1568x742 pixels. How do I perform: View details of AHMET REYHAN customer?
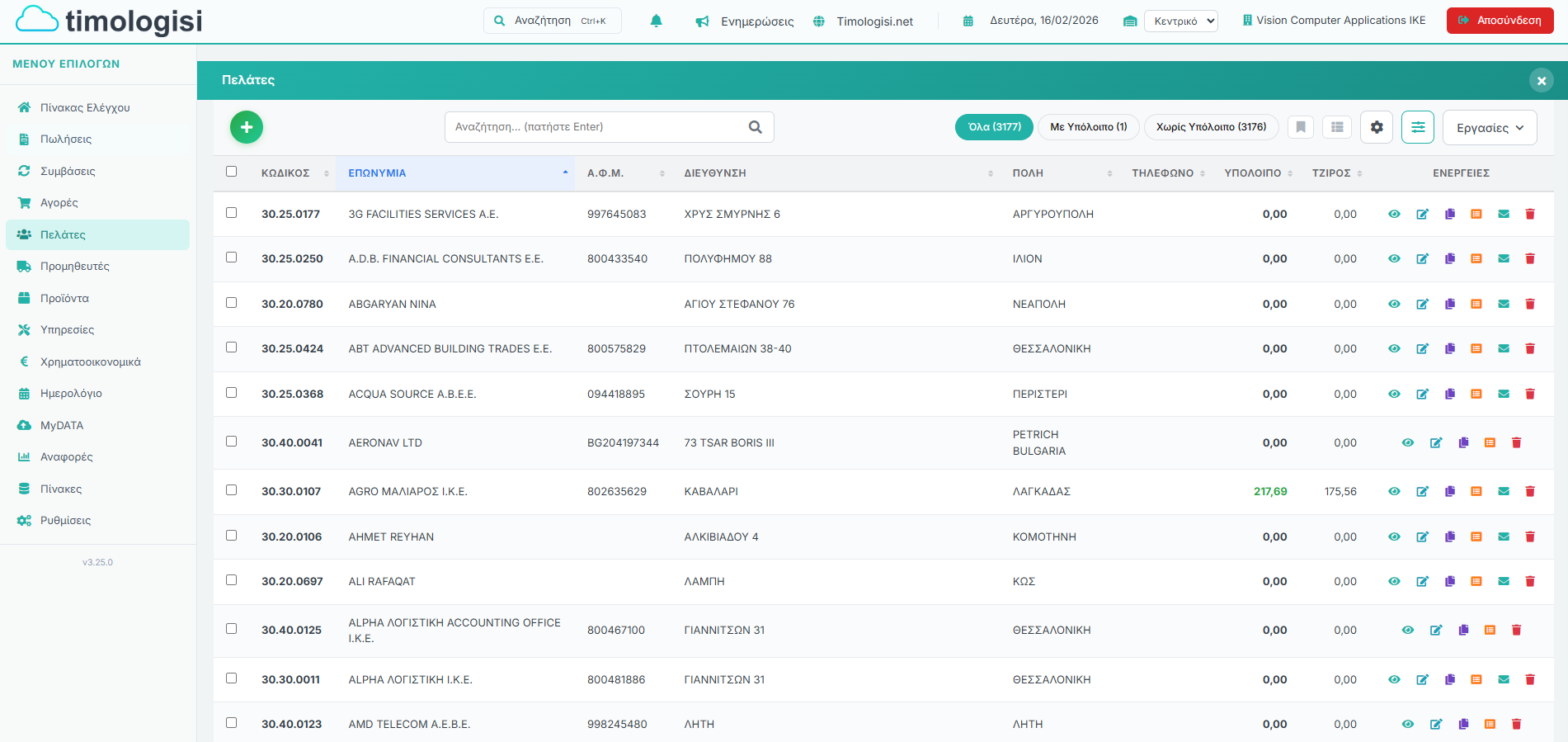[1394, 537]
